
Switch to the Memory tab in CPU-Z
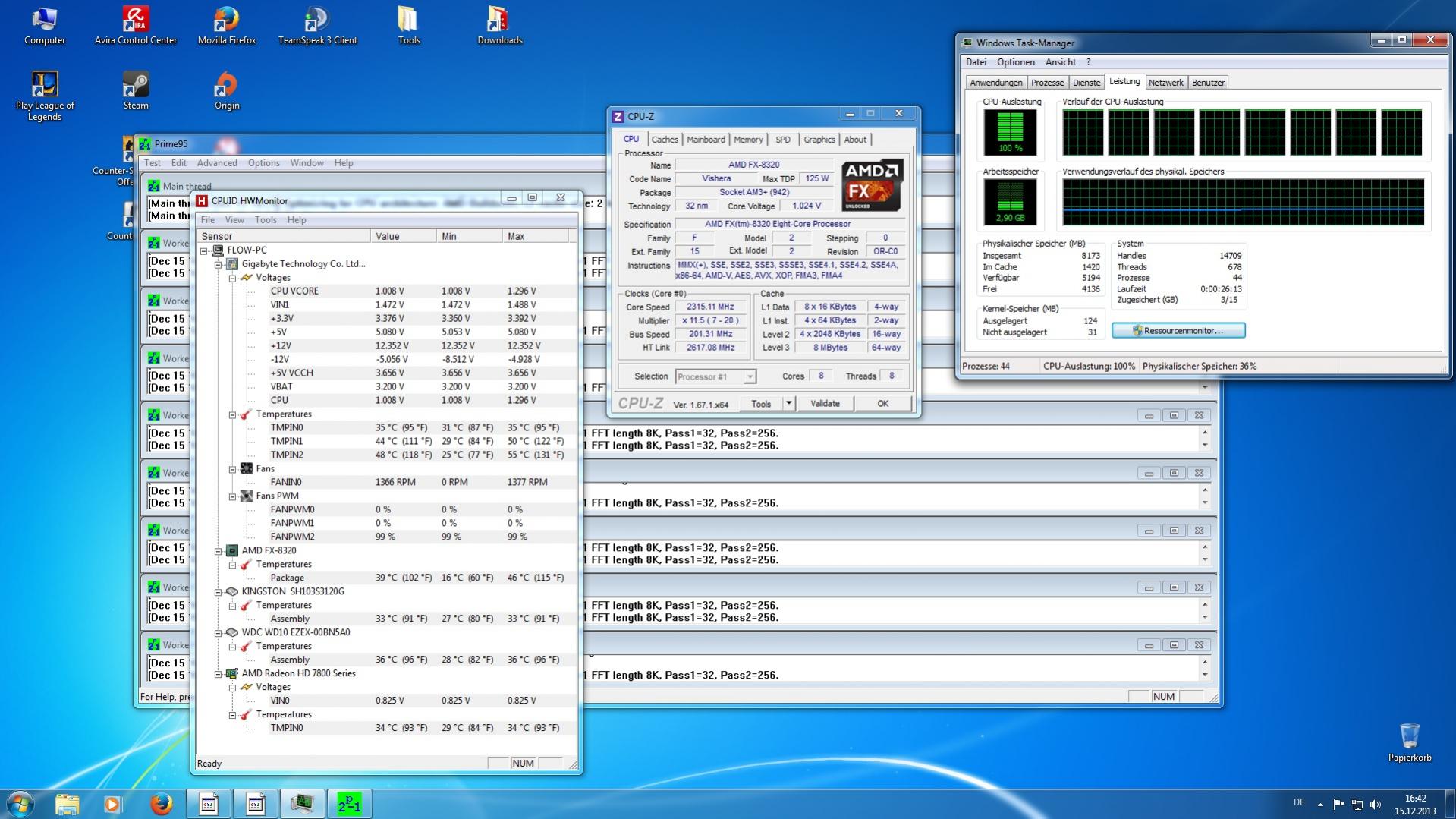[x=748, y=140]
